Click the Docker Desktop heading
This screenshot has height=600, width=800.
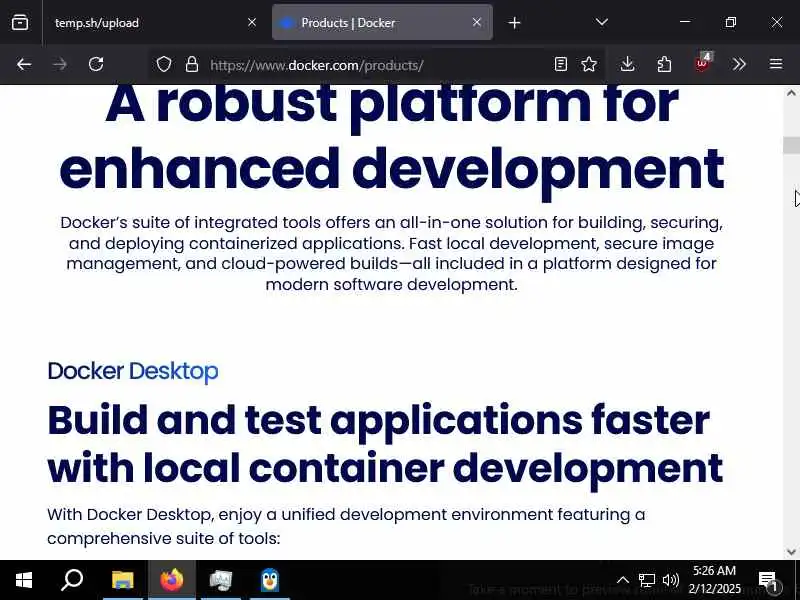pos(133,371)
